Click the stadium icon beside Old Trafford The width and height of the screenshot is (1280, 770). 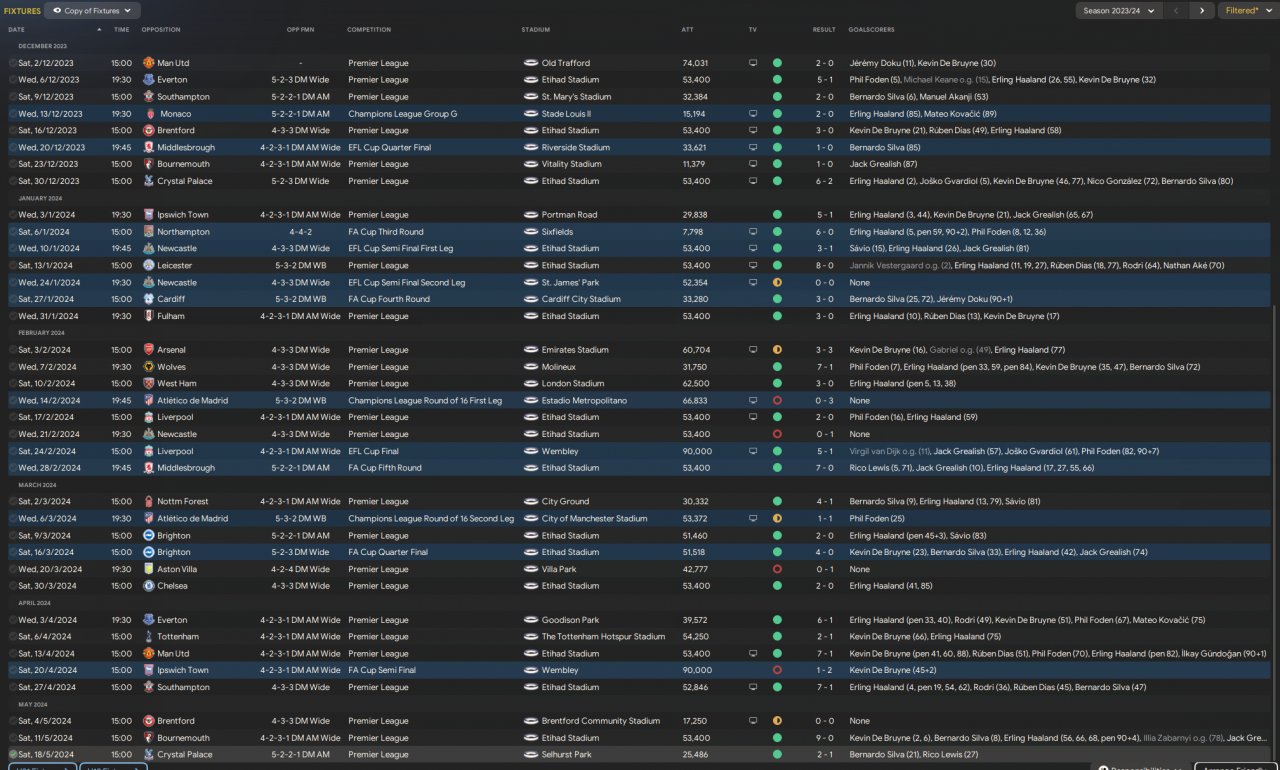click(x=531, y=63)
